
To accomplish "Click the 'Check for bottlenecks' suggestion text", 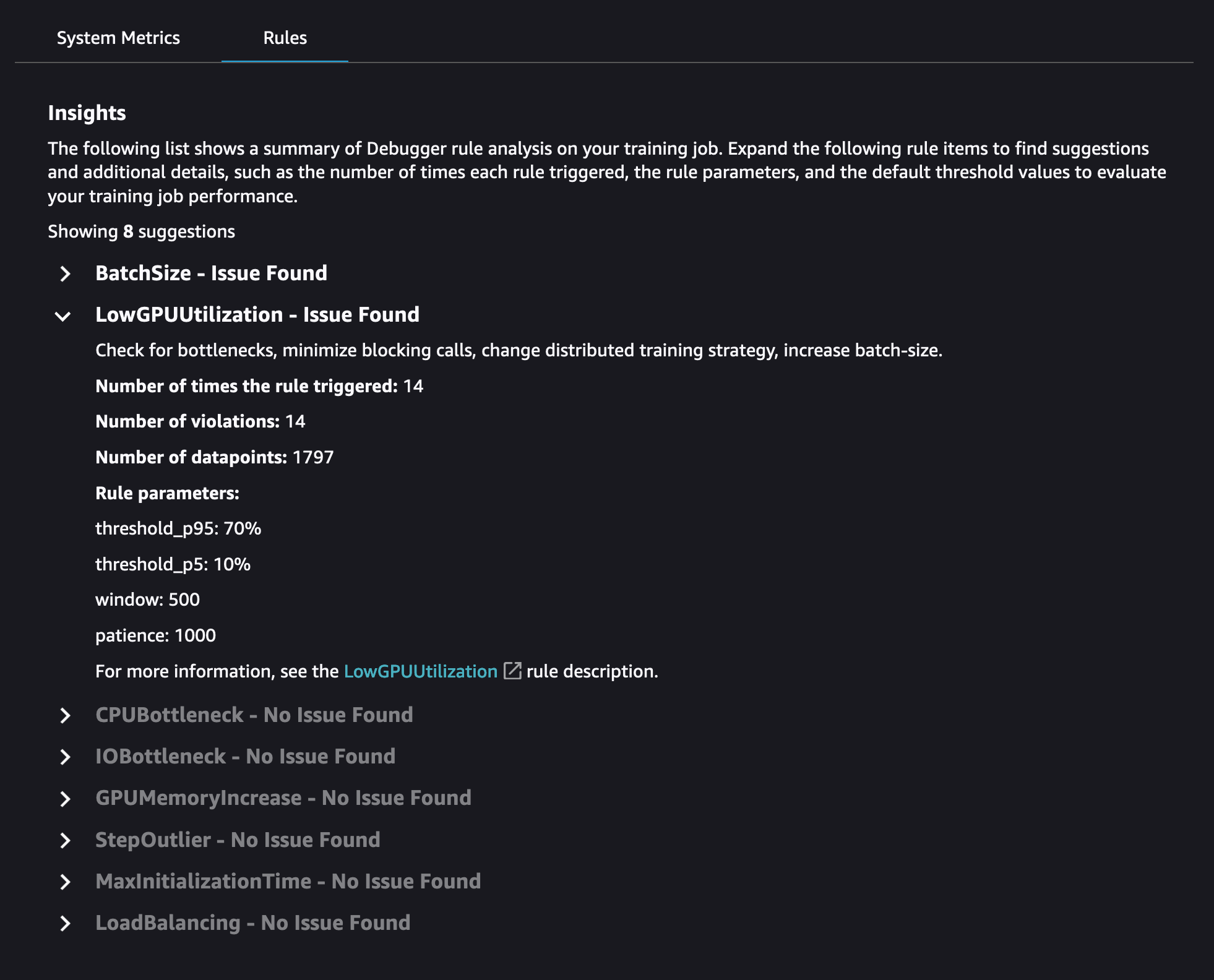I will (519, 350).
